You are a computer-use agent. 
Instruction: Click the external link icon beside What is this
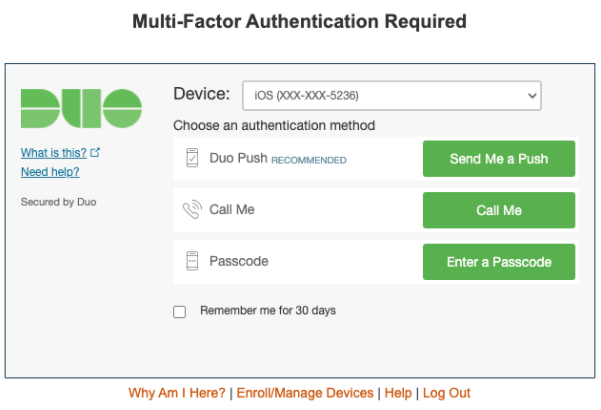(x=95, y=153)
